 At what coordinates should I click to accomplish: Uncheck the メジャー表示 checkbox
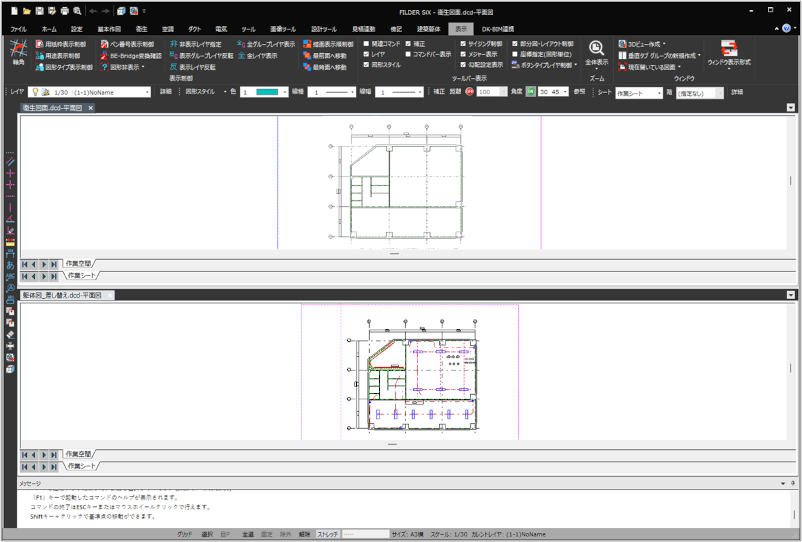coord(463,55)
